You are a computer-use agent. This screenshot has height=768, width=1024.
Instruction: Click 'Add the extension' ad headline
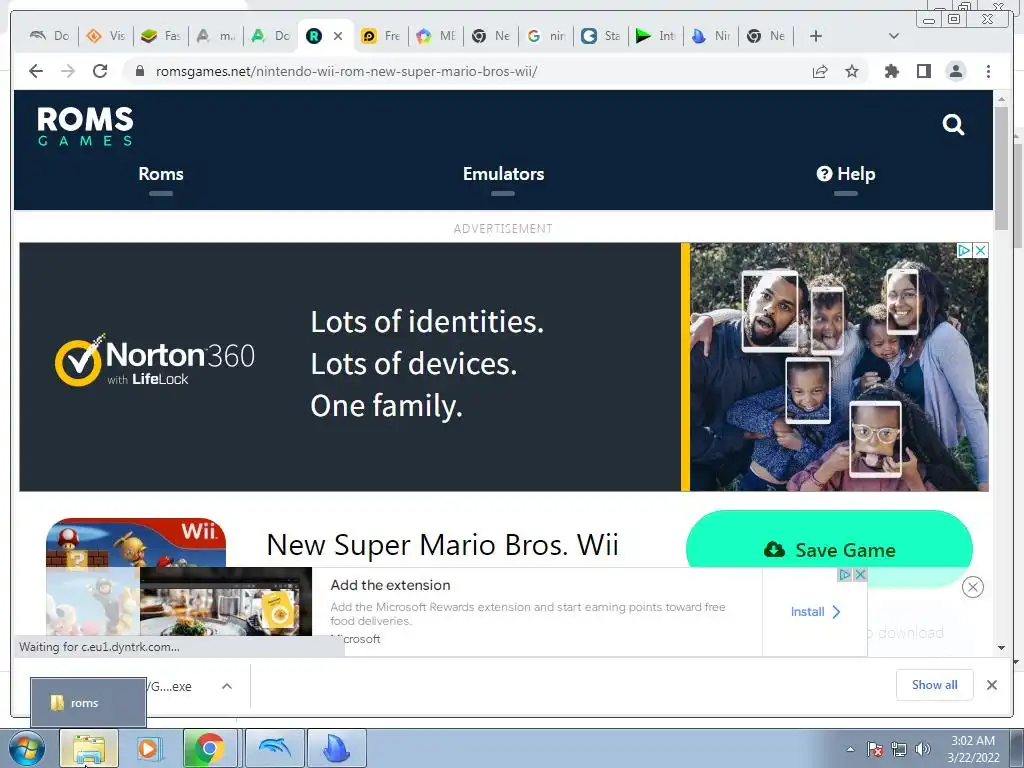tap(391, 585)
